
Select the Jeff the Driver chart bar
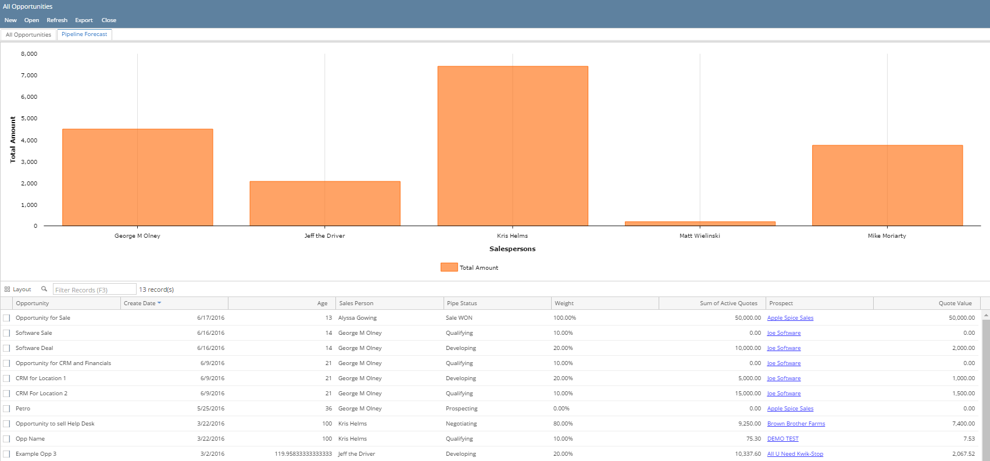[325, 203]
